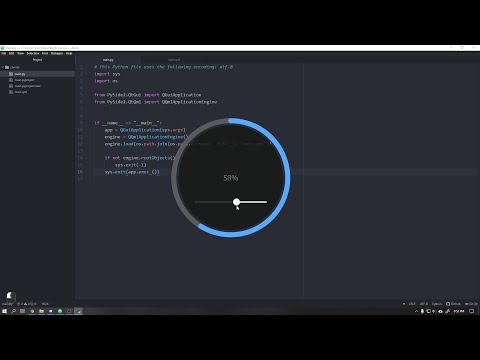Click microphone icon in system tray

tap(422, 311)
